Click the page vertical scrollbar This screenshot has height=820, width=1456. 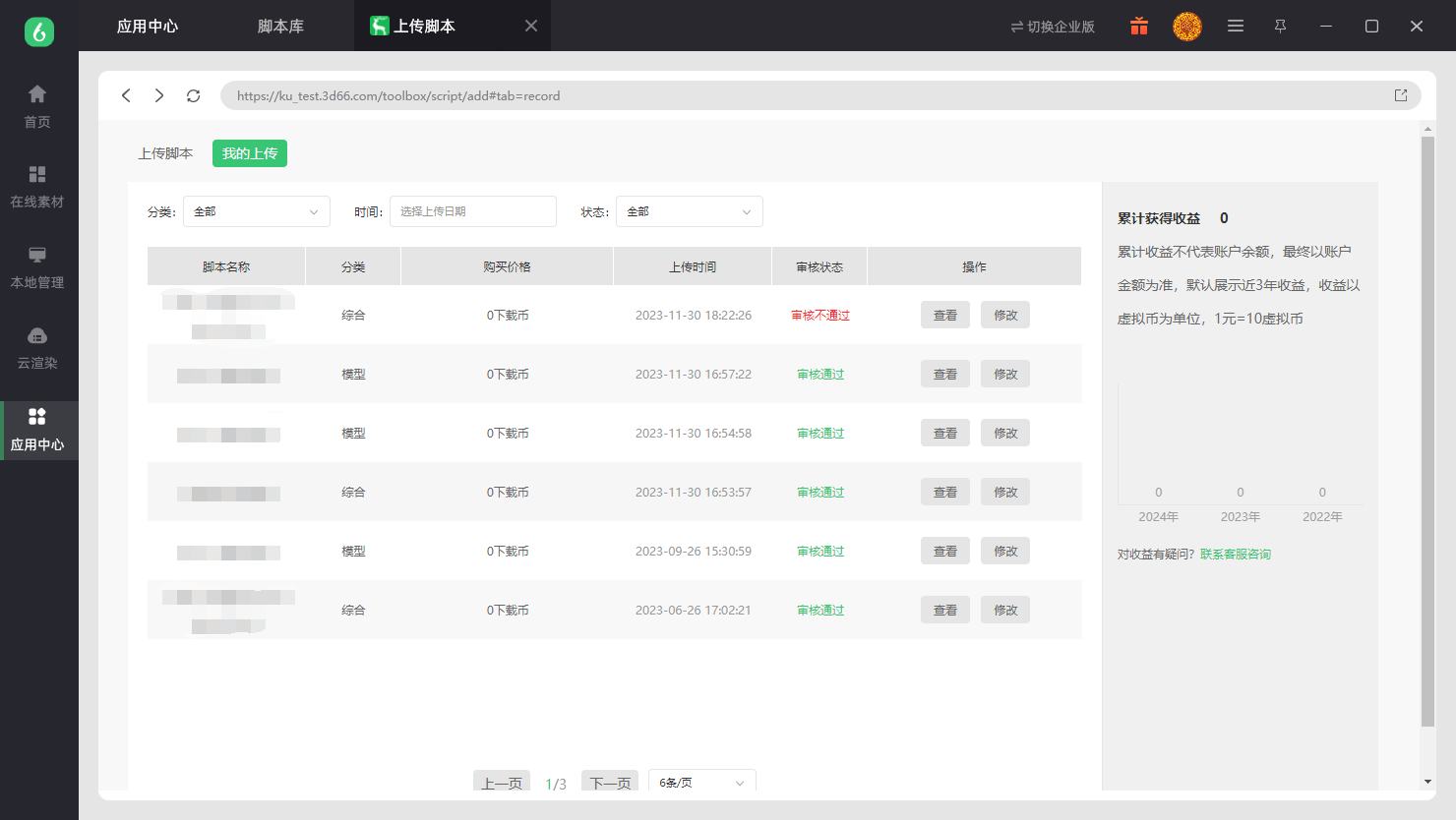(1427, 433)
